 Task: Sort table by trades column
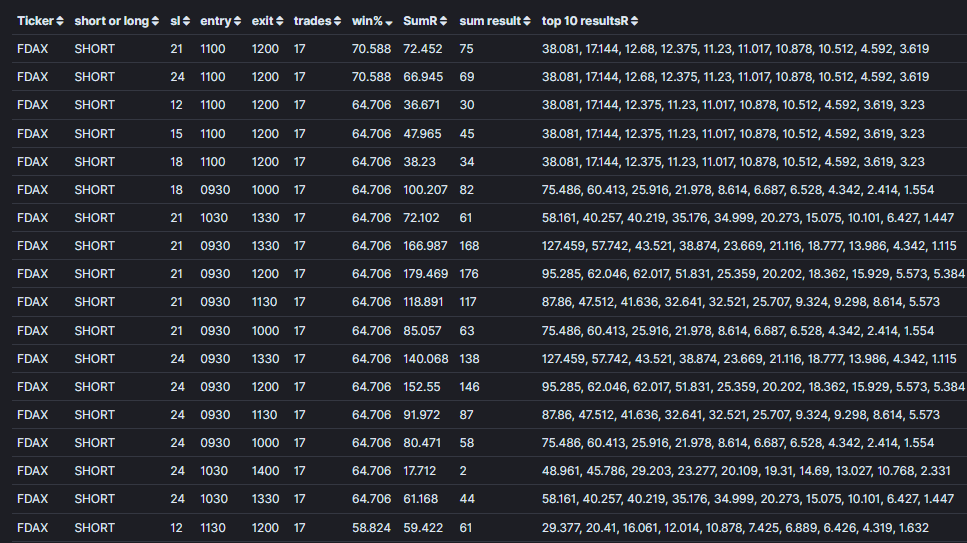317,21
